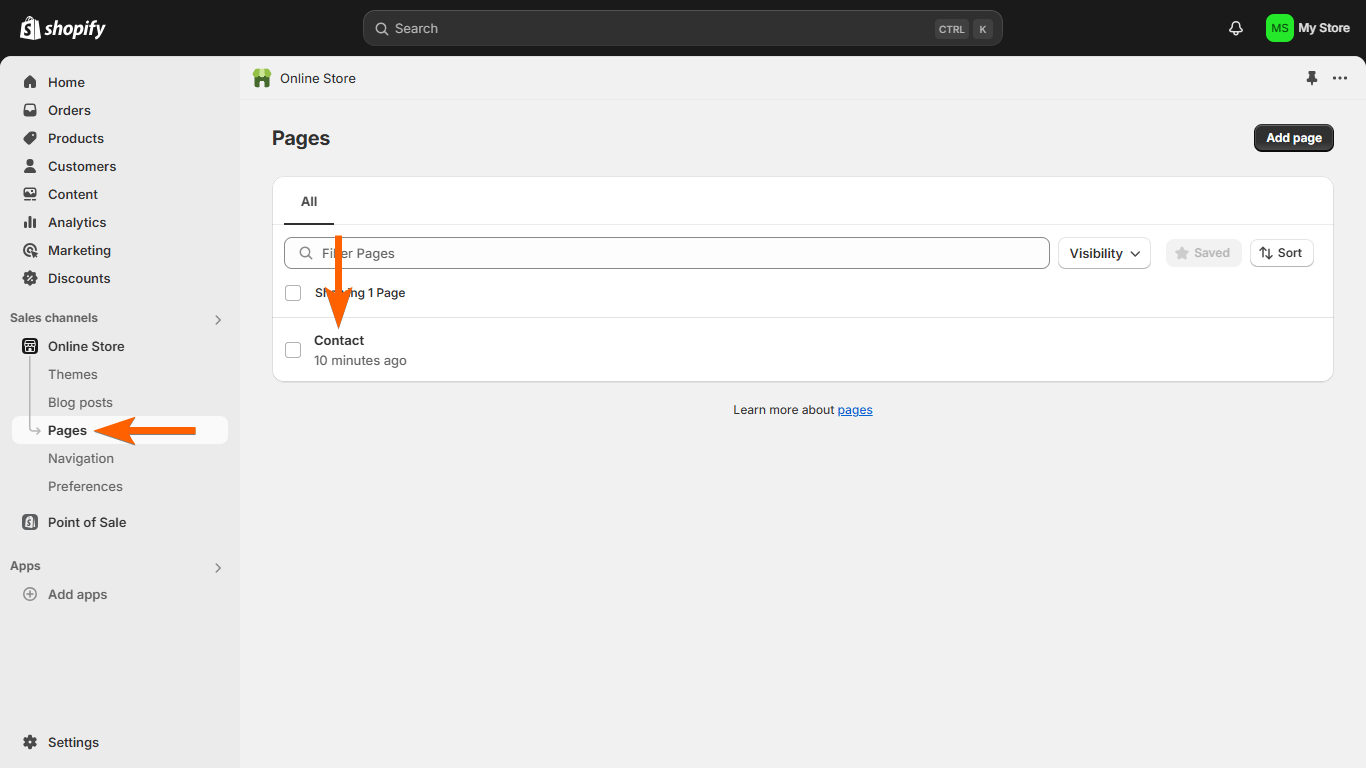Click the Add apps plus icon
The height and width of the screenshot is (768, 1366).
pyautogui.click(x=30, y=594)
